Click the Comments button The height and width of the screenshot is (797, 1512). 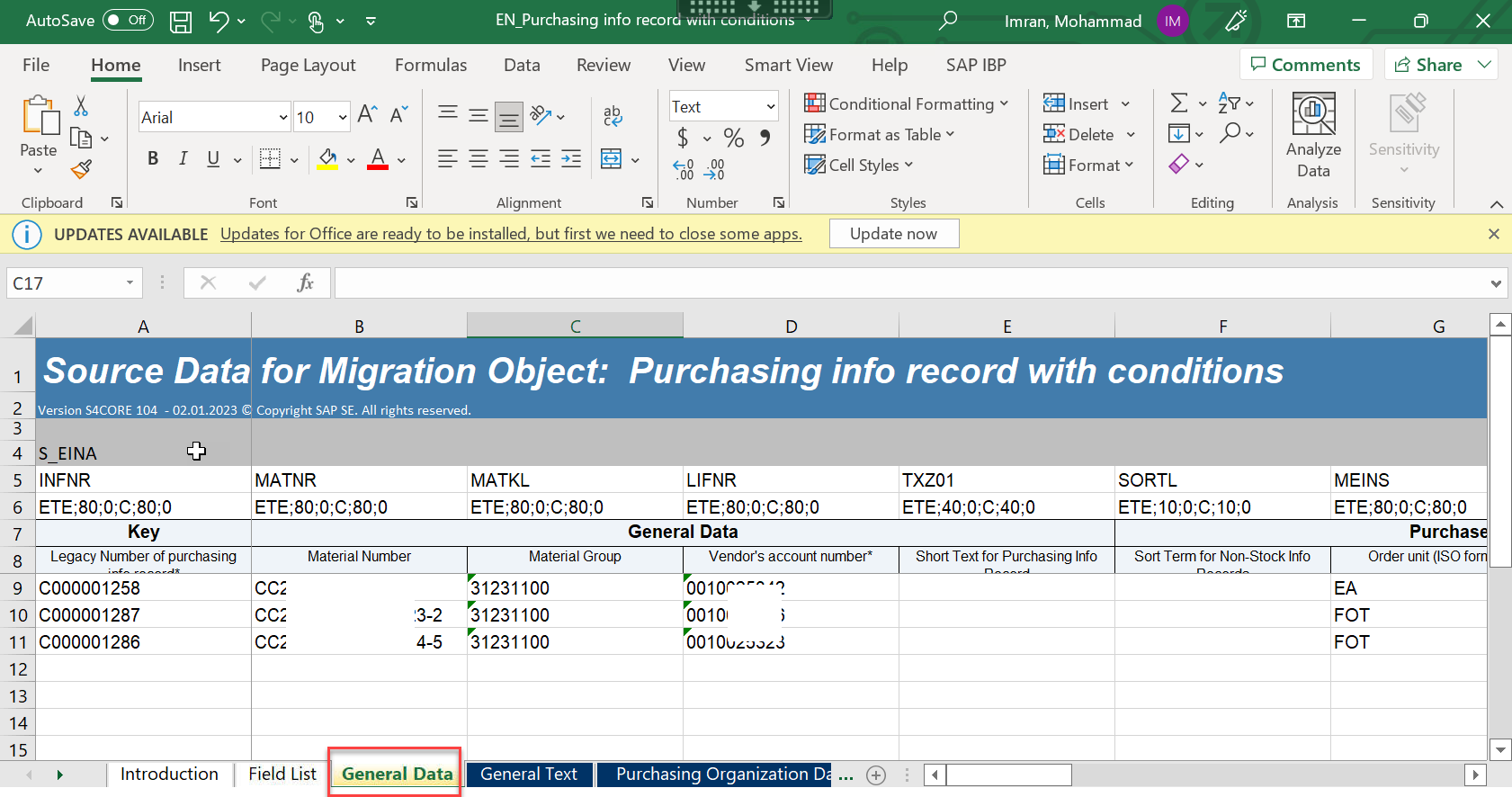click(1306, 65)
